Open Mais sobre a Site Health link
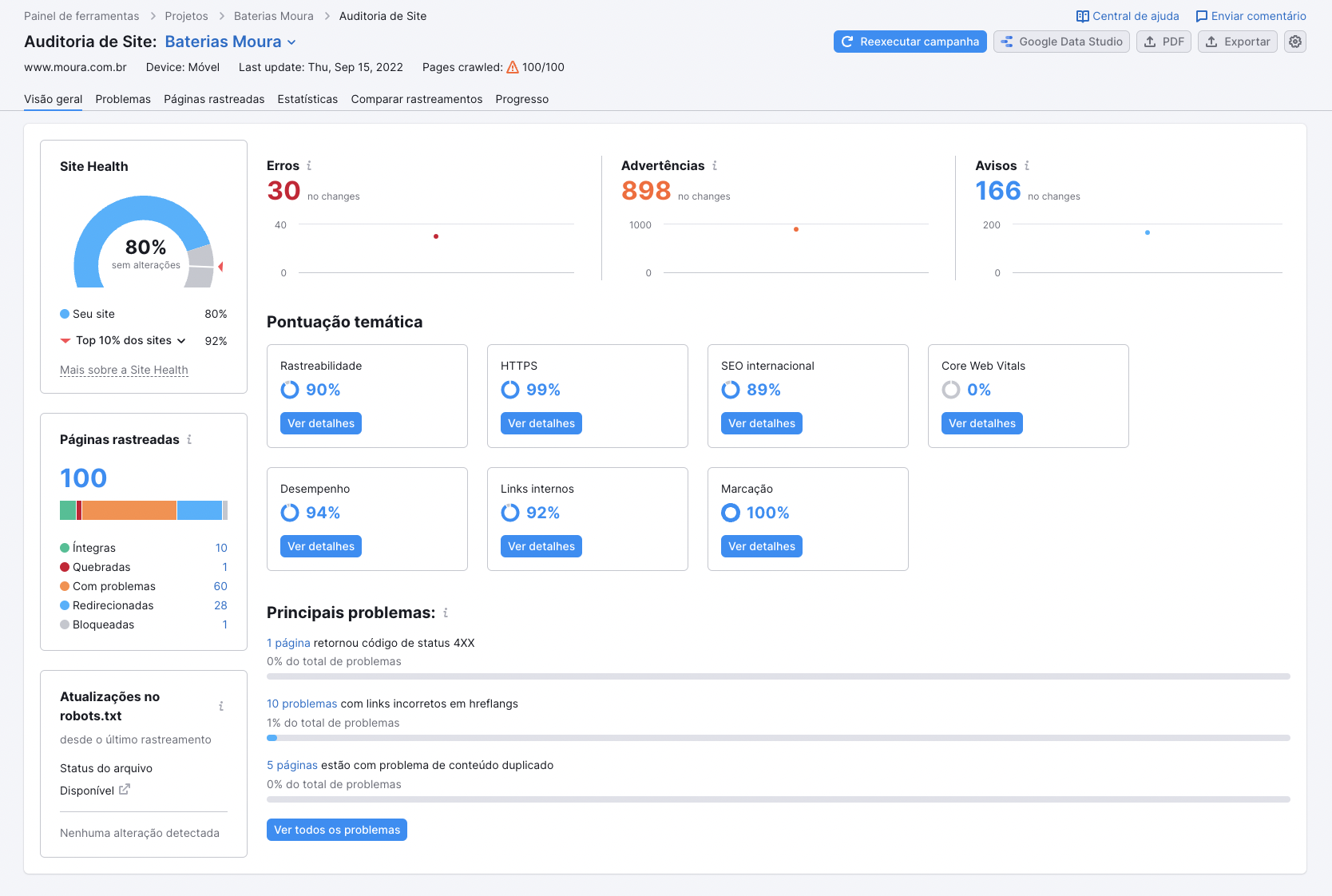This screenshot has width=1332, height=896. (x=124, y=370)
